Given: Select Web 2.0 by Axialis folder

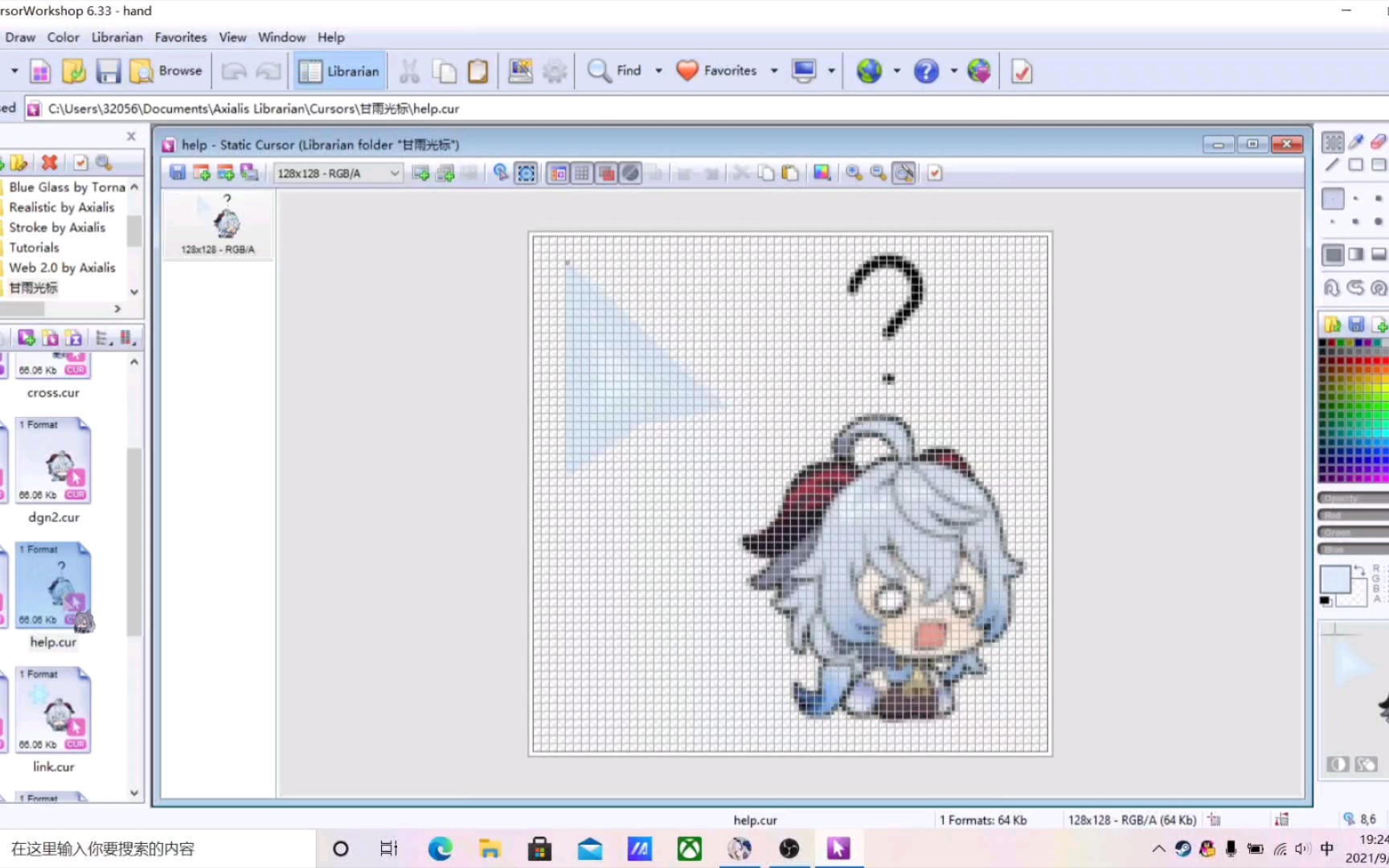Looking at the screenshot, I should [62, 268].
